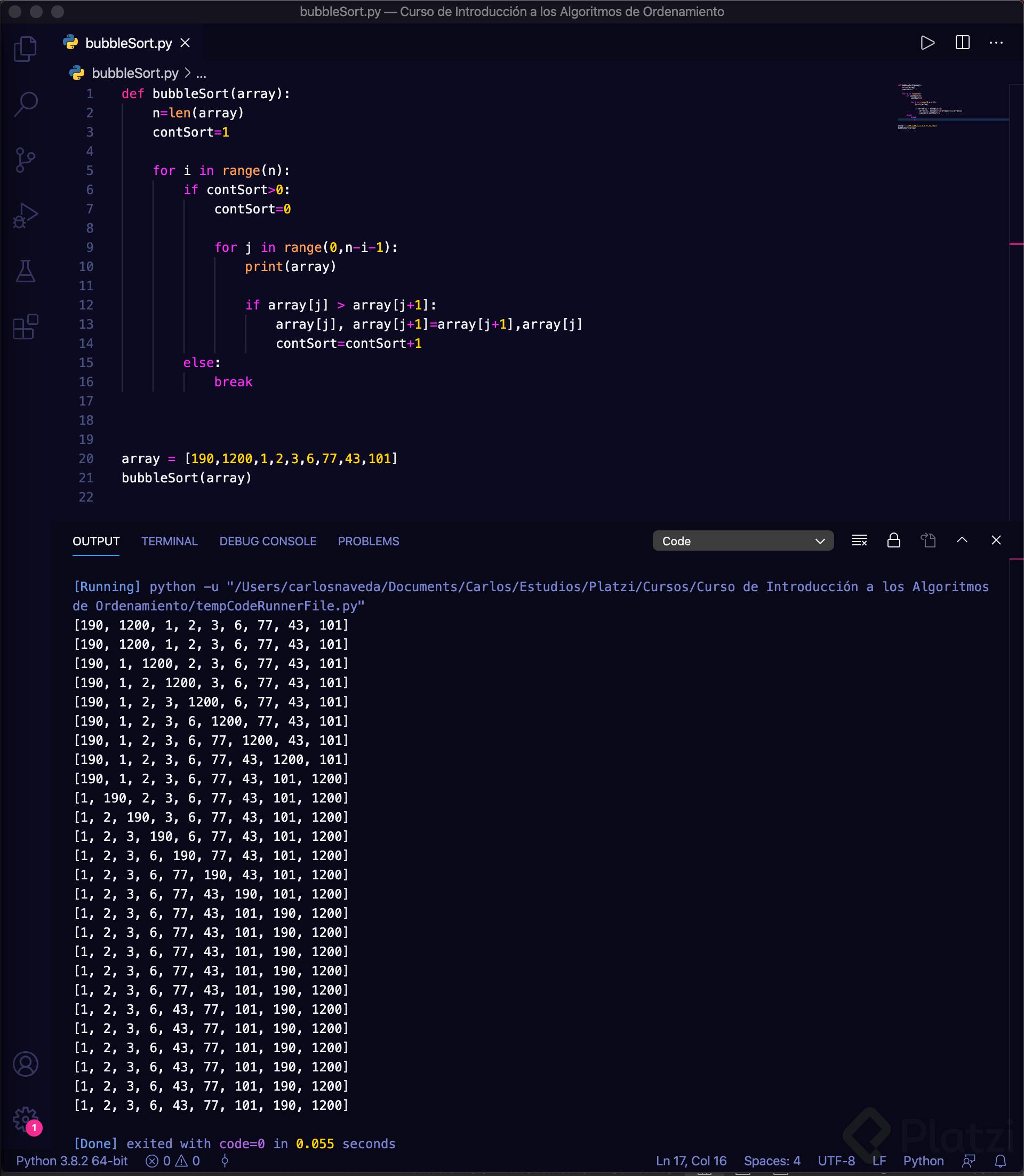Open the Extensions view
1024x1176 pixels.
[x=25, y=327]
